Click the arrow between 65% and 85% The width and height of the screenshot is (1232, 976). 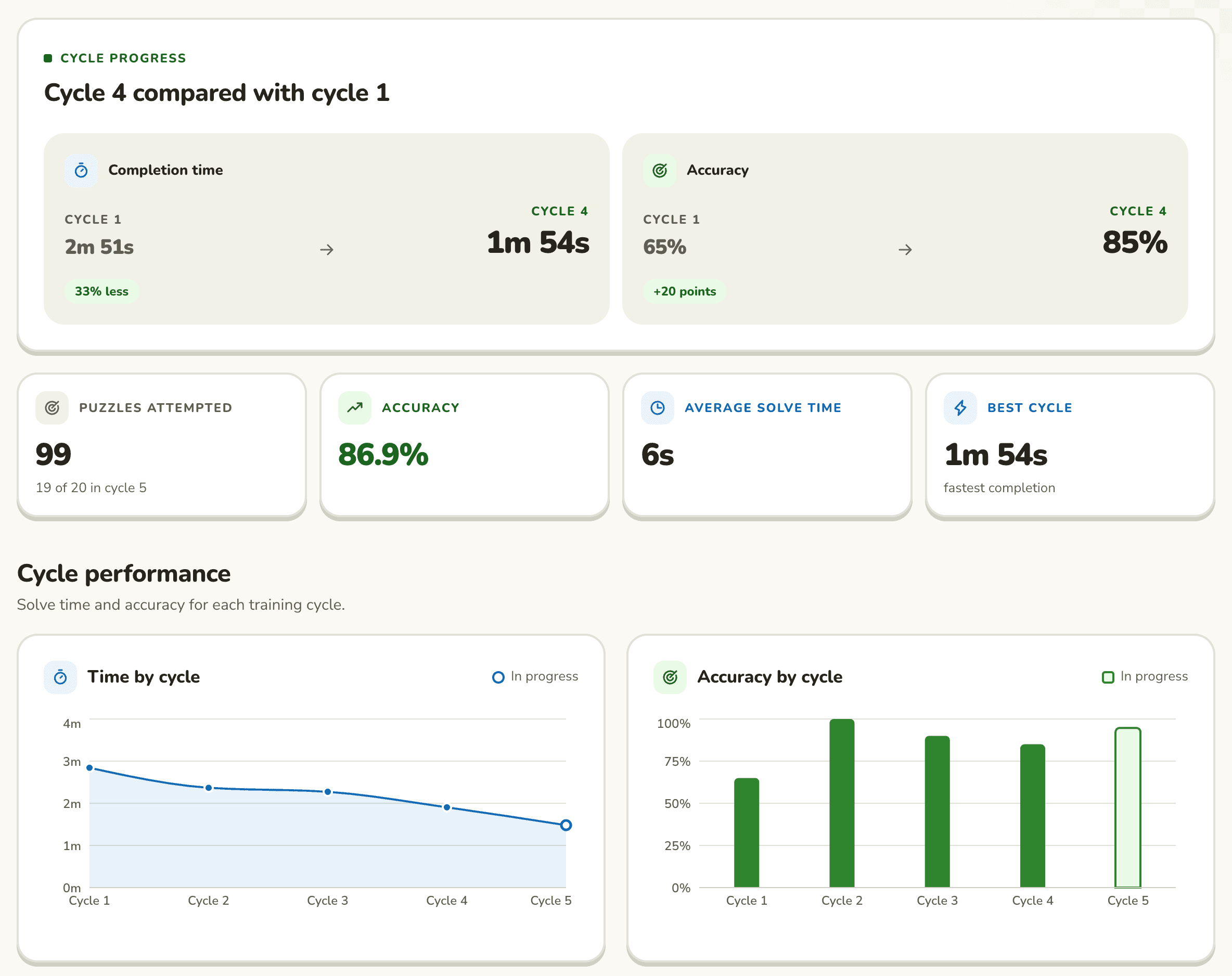(x=905, y=250)
